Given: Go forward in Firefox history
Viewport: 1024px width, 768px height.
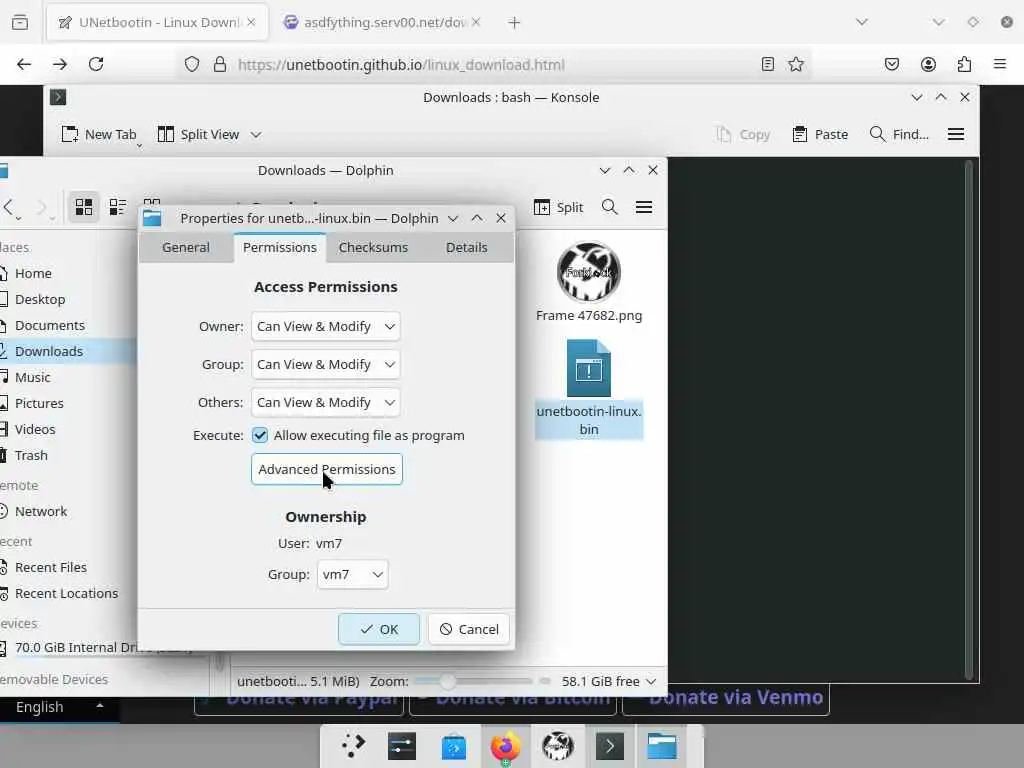Looking at the screenshot, I should (x=60, y=64).
